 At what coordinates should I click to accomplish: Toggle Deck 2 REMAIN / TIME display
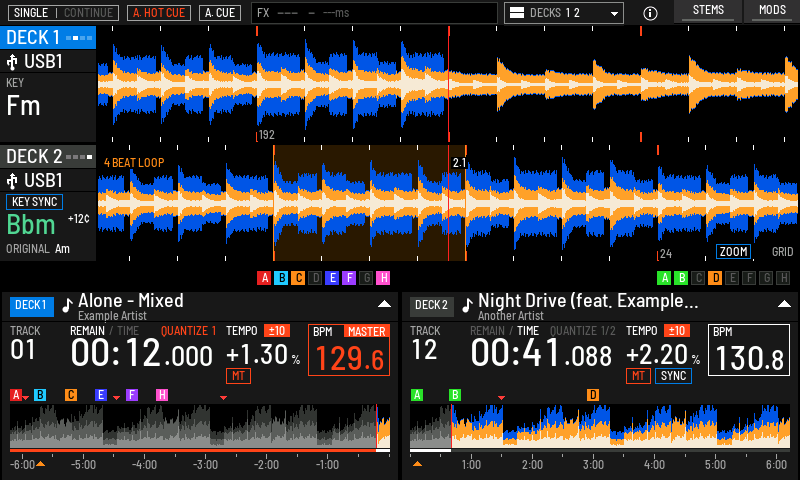(x=504, y=331)
